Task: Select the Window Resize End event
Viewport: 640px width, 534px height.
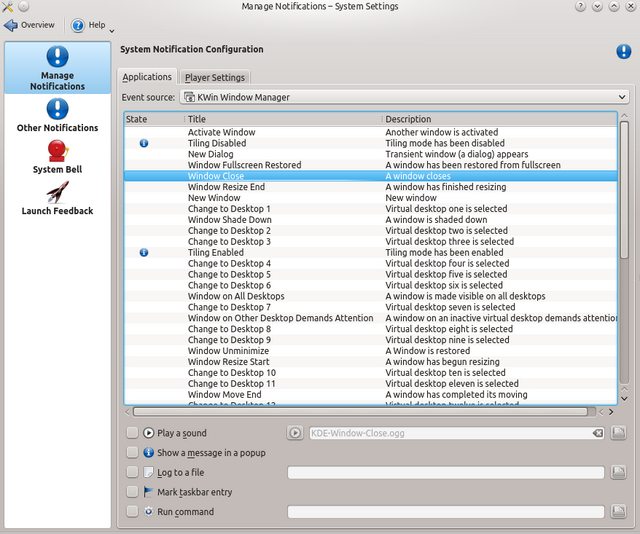Action: [x=371, y=187]
